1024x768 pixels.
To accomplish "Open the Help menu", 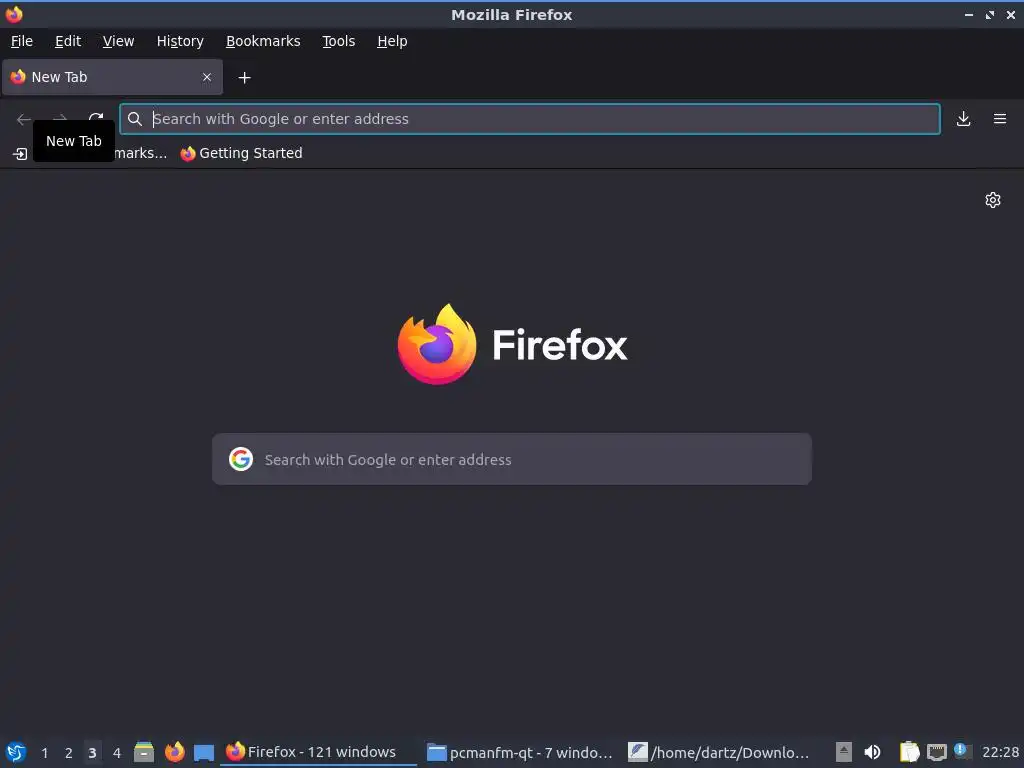I will (392, 41).
